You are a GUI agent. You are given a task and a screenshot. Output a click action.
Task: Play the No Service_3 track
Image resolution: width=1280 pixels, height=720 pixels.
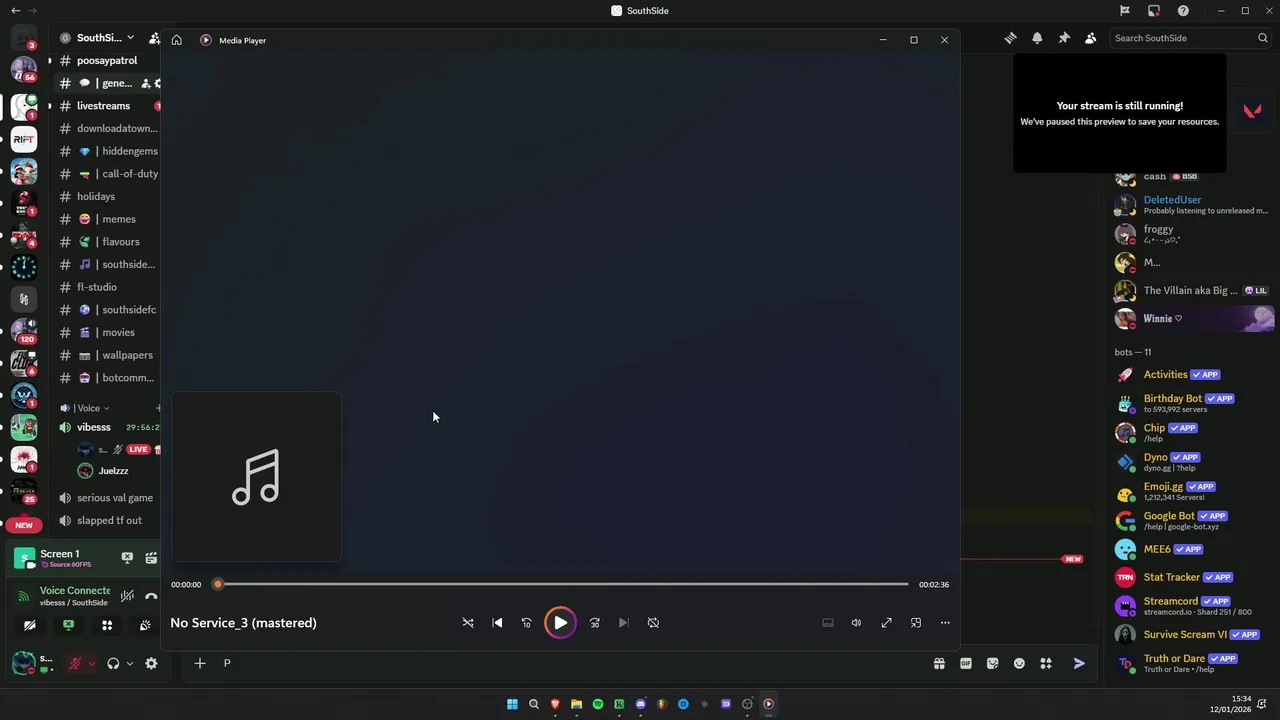click(x=560, y=622)
